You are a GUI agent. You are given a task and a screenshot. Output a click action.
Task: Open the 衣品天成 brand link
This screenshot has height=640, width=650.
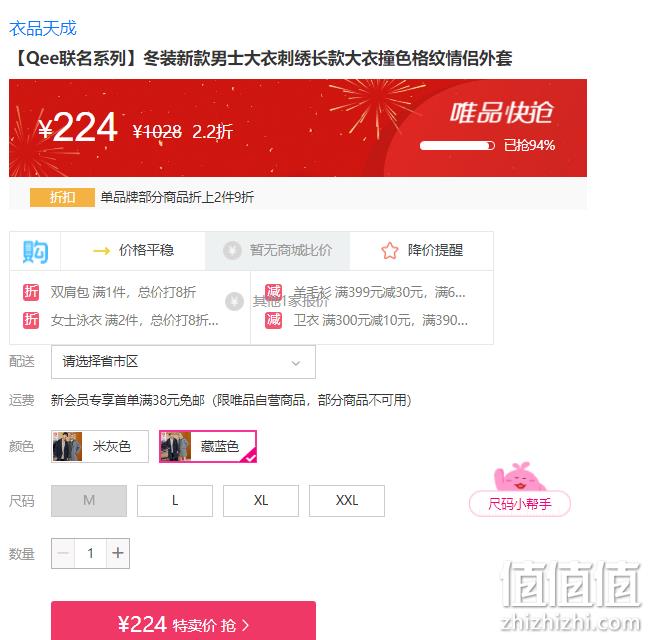coord(43,29)
